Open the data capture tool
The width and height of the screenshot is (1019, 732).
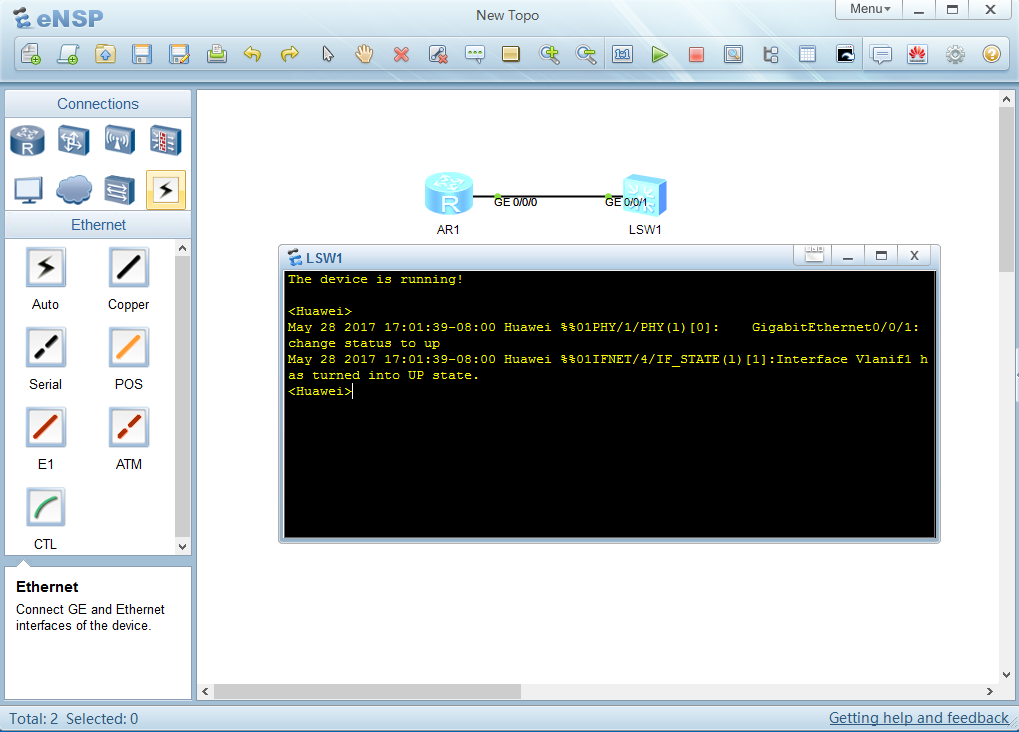point(734,54)
